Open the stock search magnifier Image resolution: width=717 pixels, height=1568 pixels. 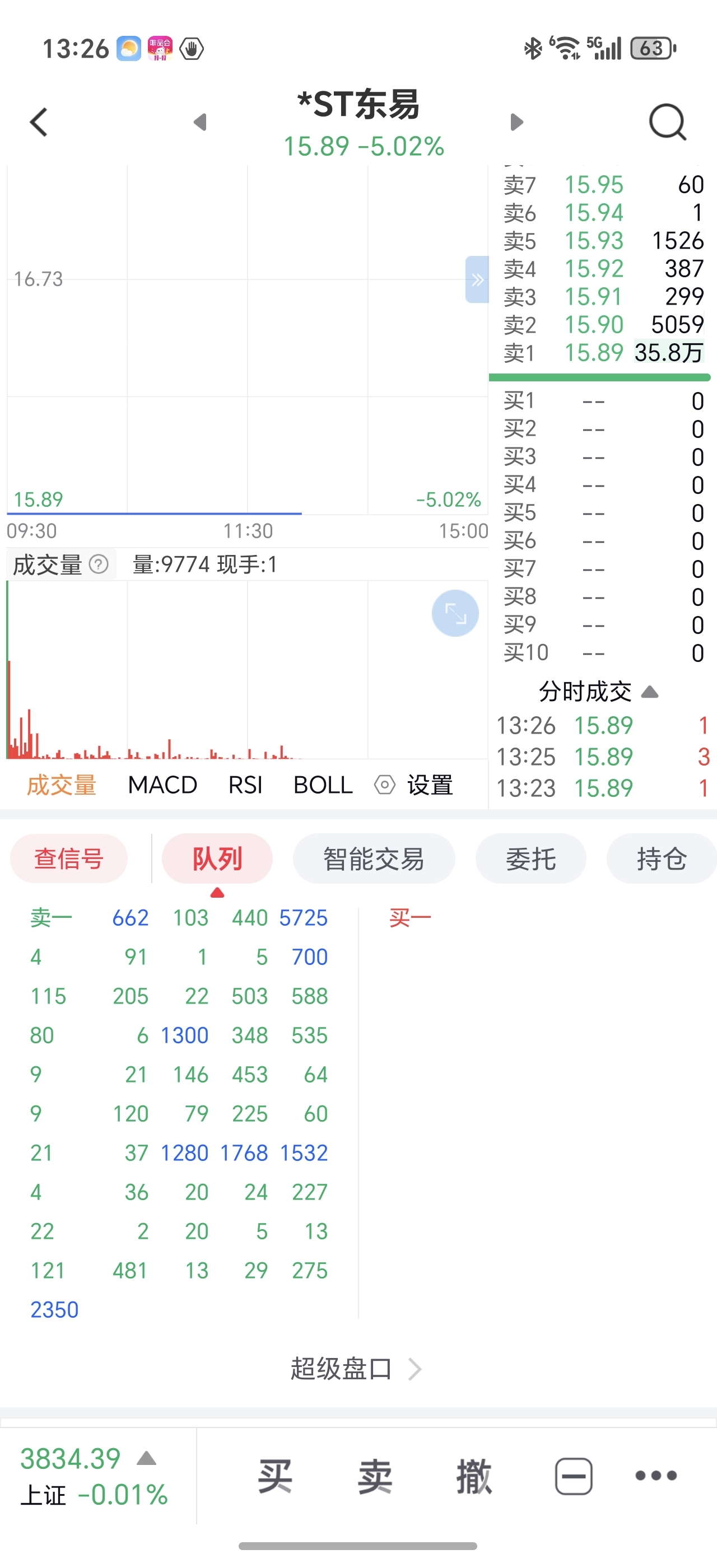point(668,122)
